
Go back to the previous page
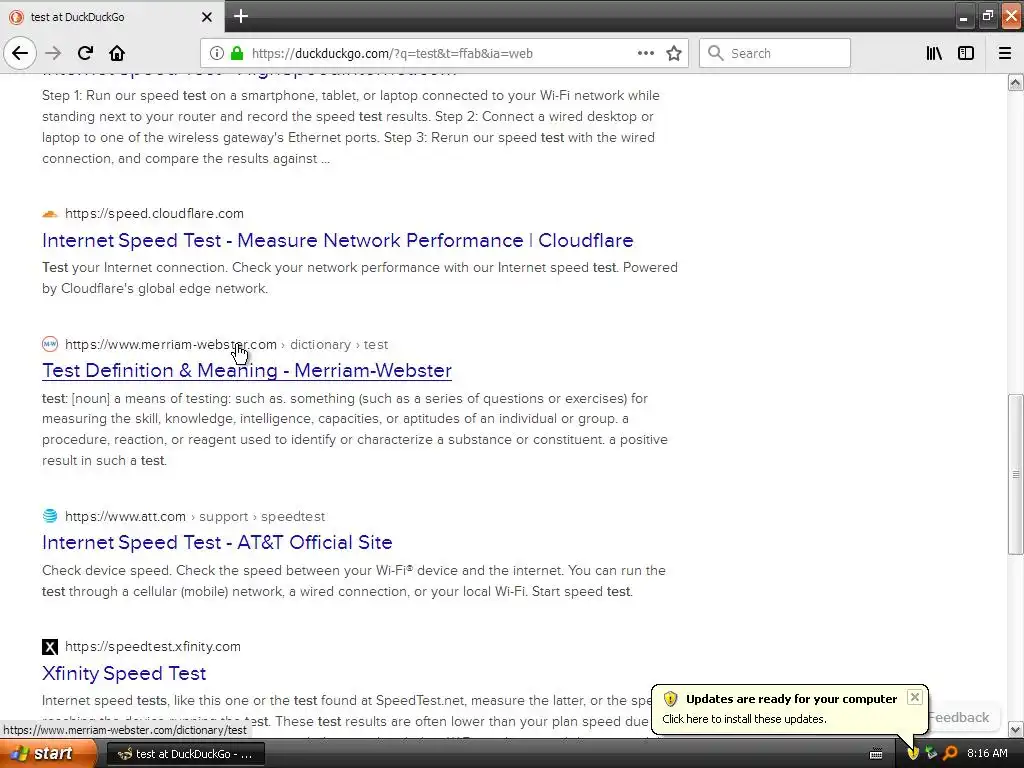pyautogui.click(x=20, y=53)
